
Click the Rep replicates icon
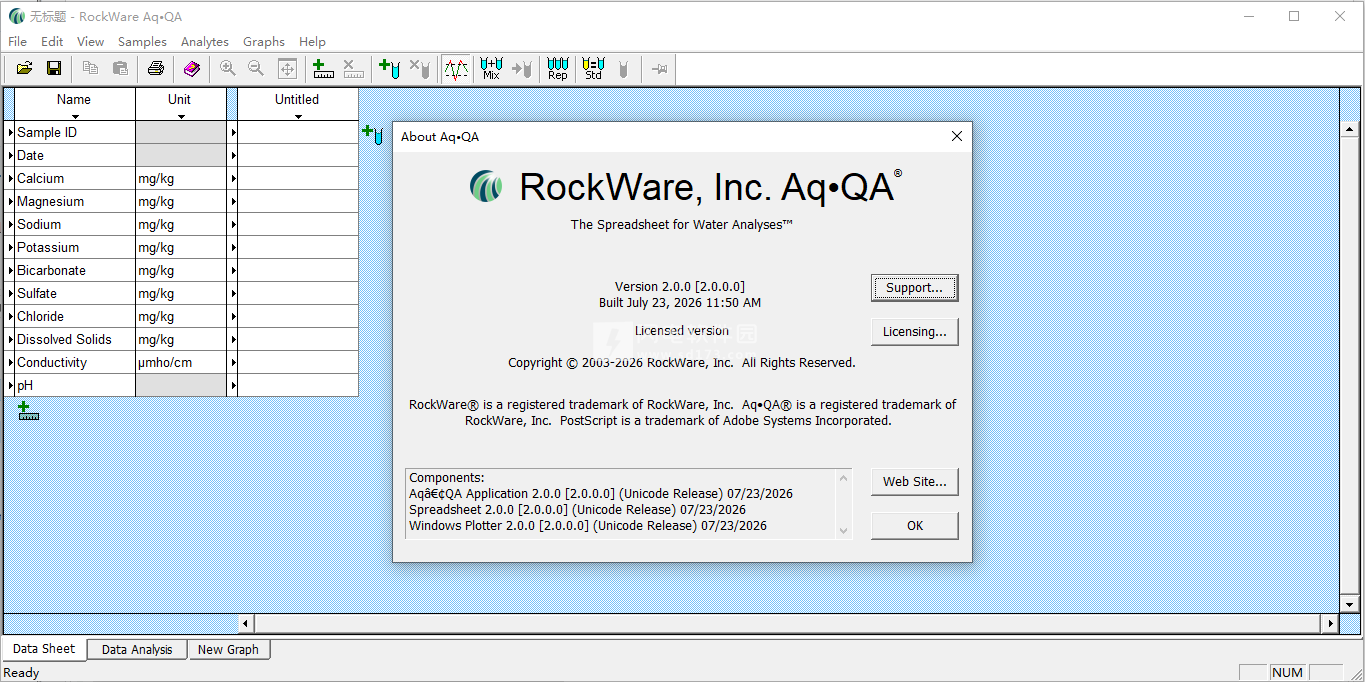point(558,68)
